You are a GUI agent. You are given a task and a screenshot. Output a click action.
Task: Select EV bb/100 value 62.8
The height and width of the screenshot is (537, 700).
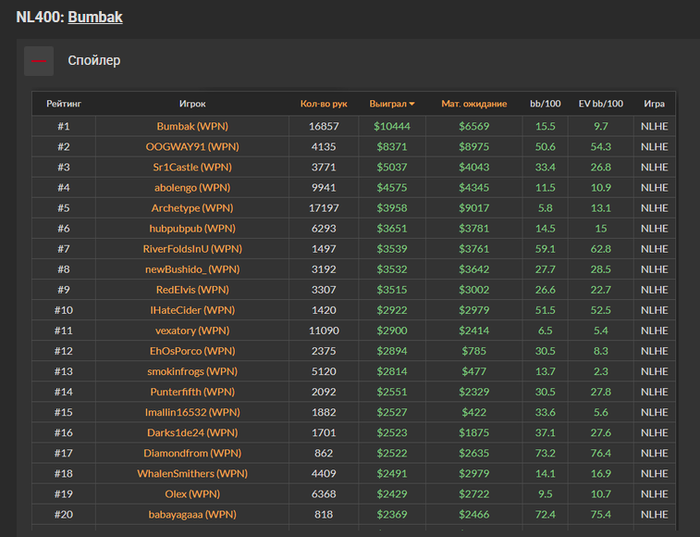click(x=601, y=249)
